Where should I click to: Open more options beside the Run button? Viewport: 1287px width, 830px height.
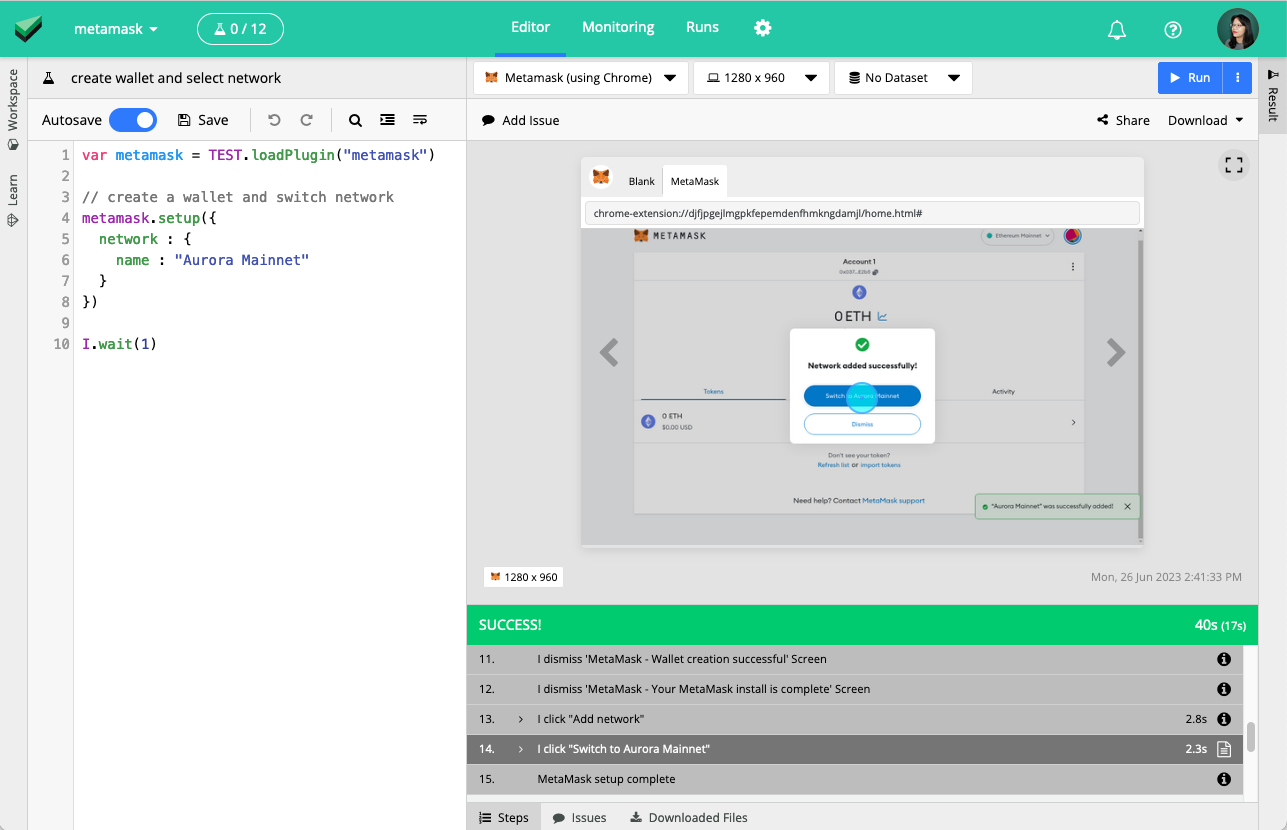click(x=1237, y=78)
